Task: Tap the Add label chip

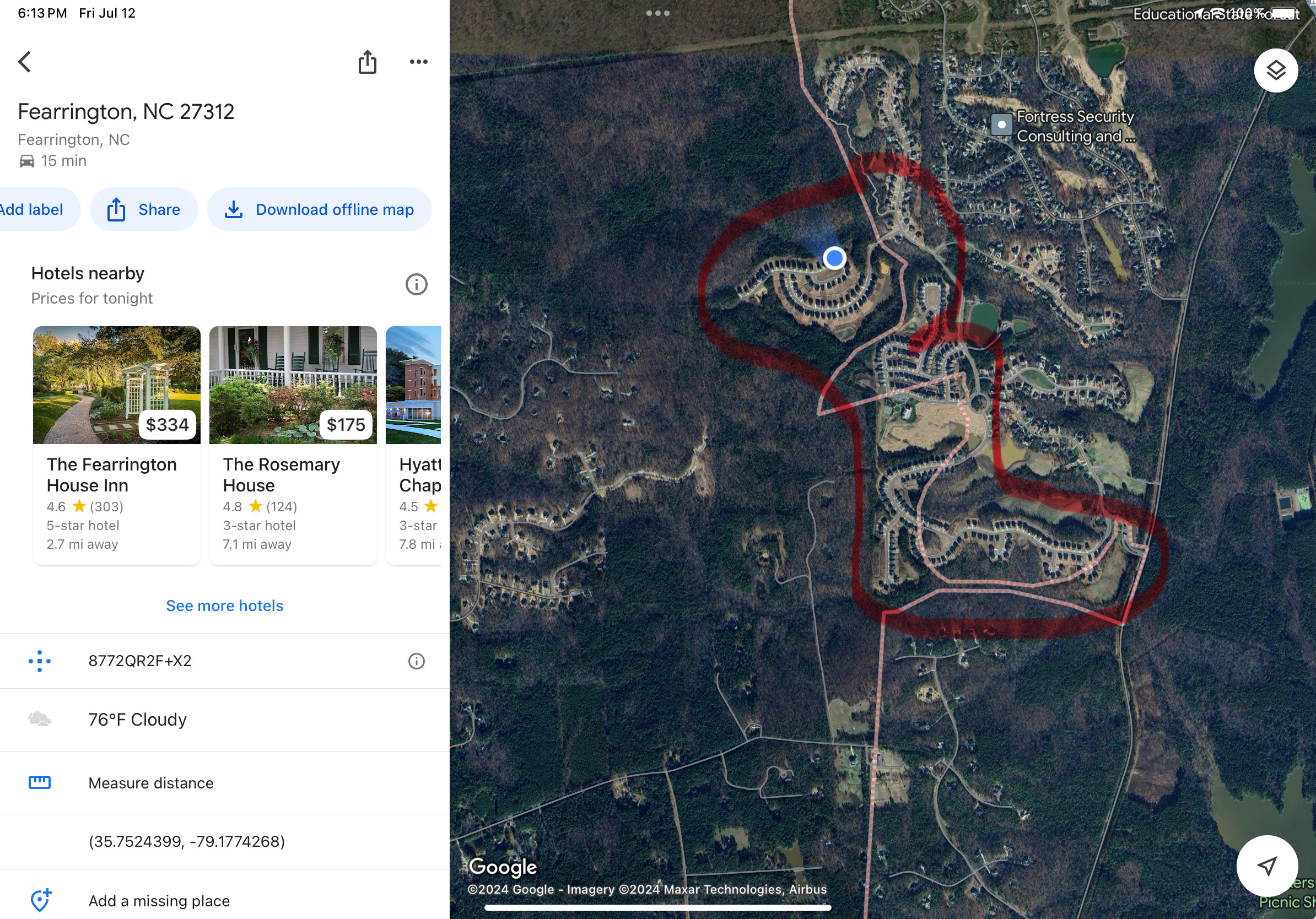Action: [x=35, y=210]
